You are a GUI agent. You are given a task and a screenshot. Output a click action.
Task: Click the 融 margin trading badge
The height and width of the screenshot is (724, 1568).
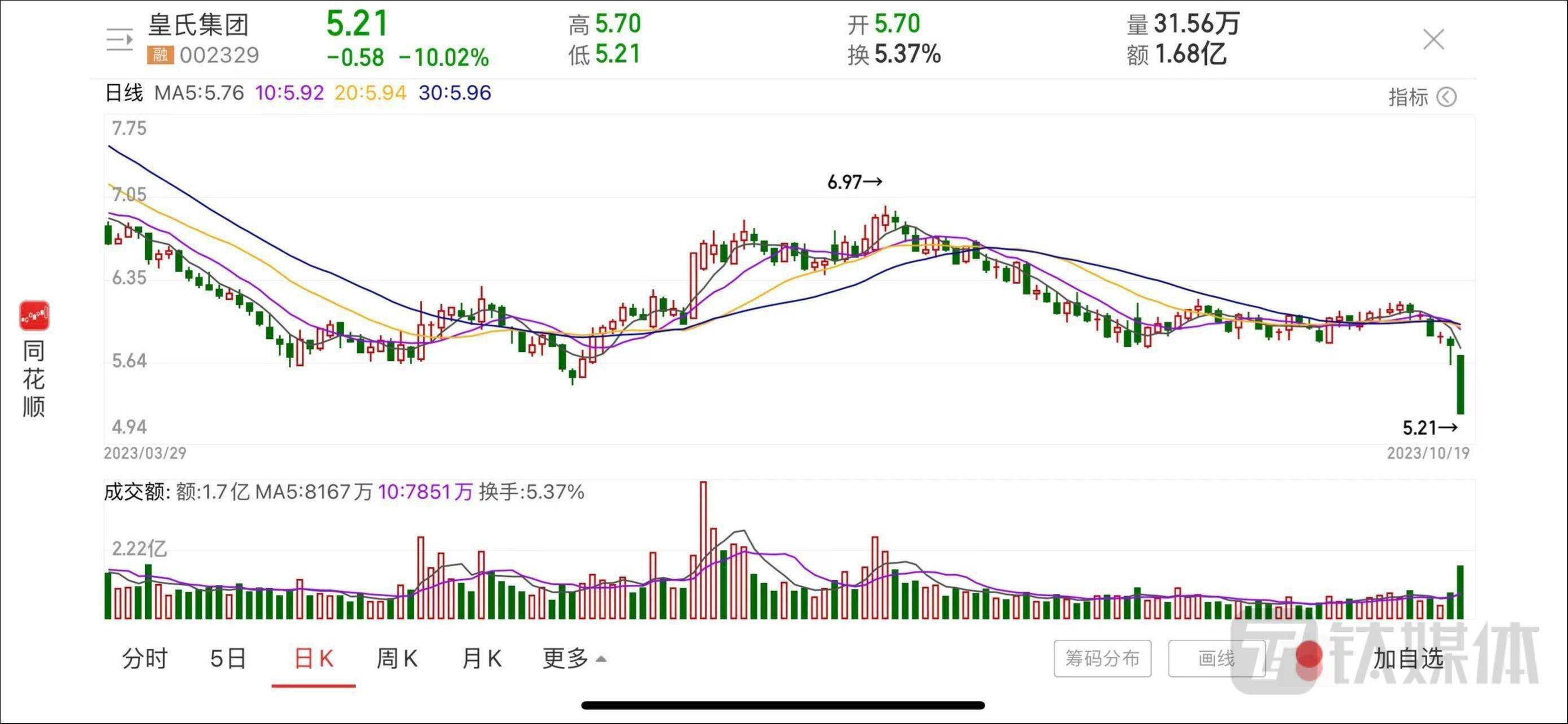(160, 55)
